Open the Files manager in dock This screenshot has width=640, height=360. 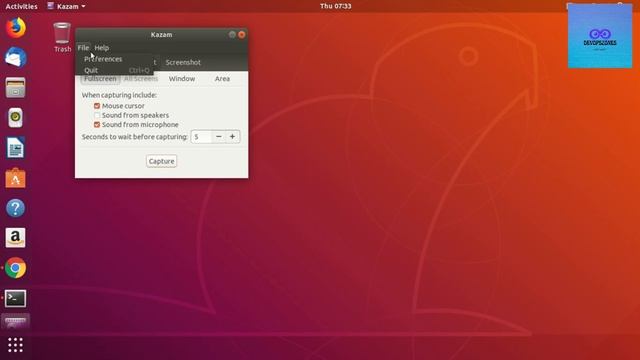pos(16,87)
